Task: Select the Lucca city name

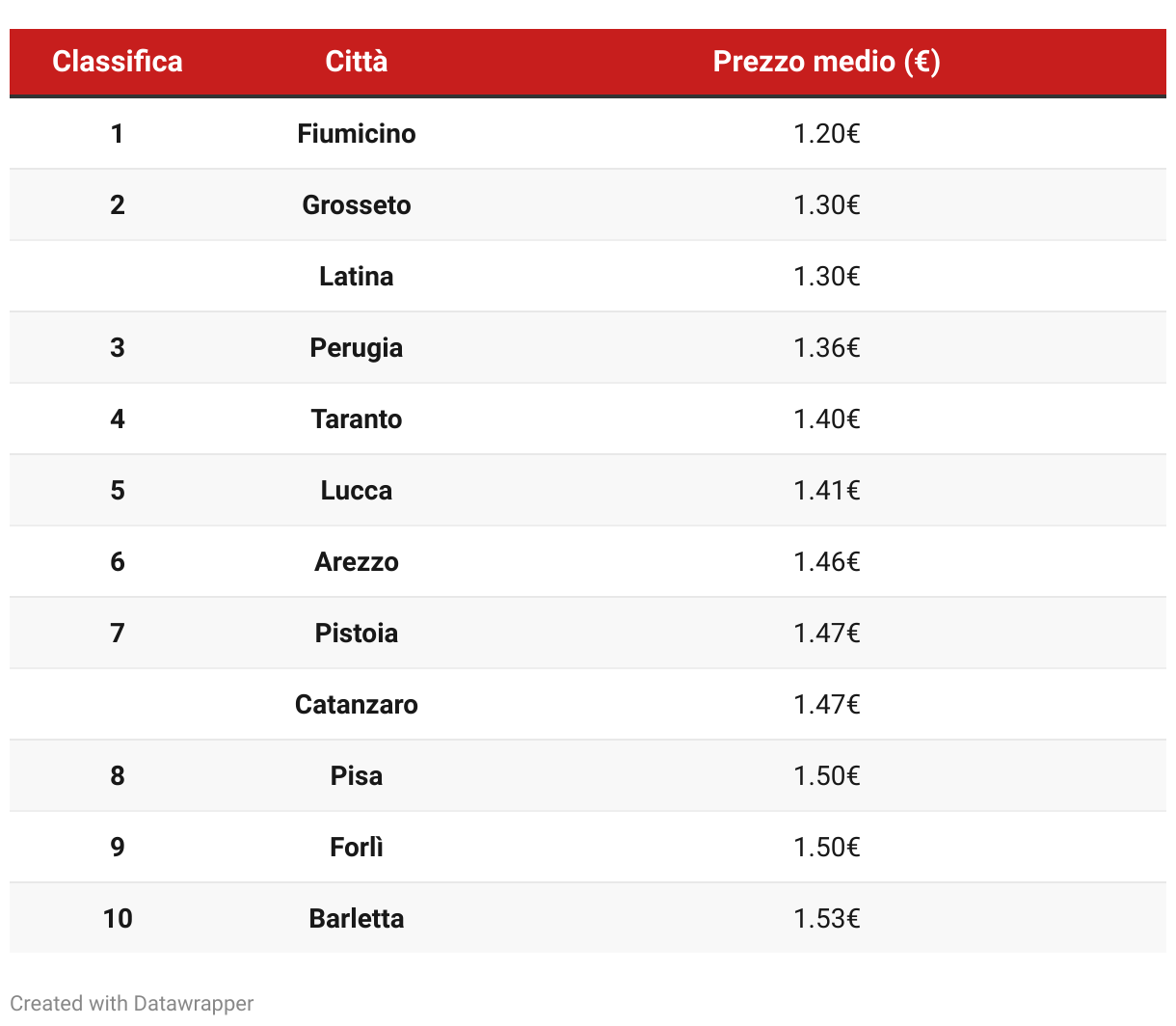Action: pyautogui.click(x=357, y=490)
